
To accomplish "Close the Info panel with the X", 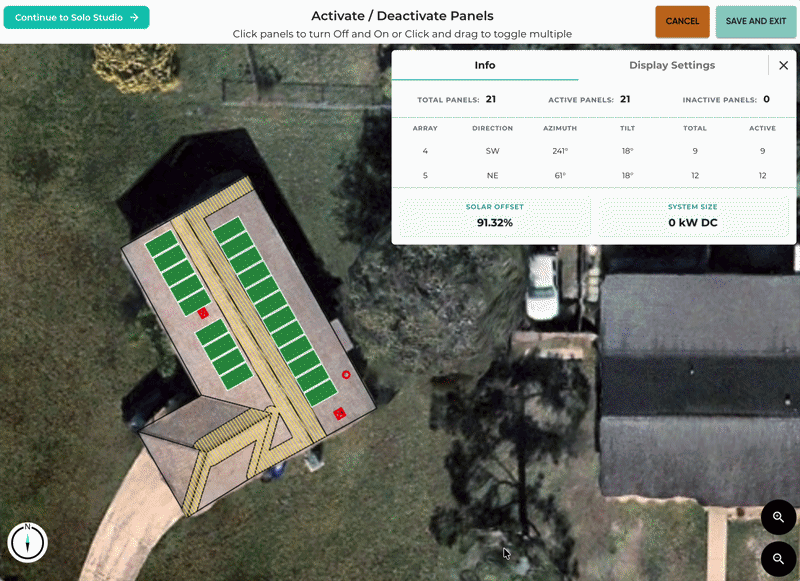I will point(784,65).
